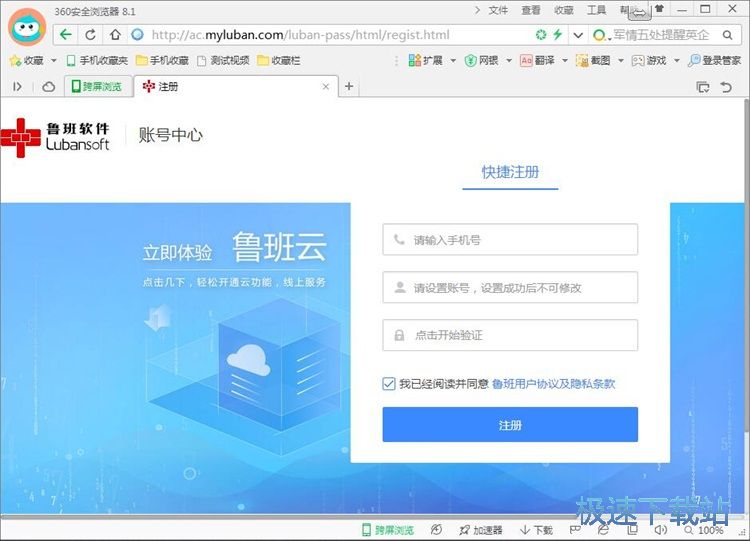Open 手机收藏夹 bookmark

coord(98,60)
